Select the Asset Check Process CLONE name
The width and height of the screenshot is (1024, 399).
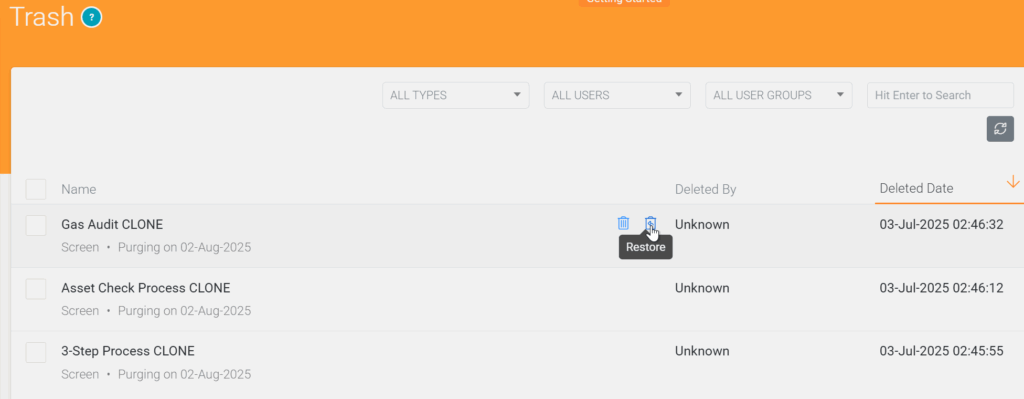(146, 288)
